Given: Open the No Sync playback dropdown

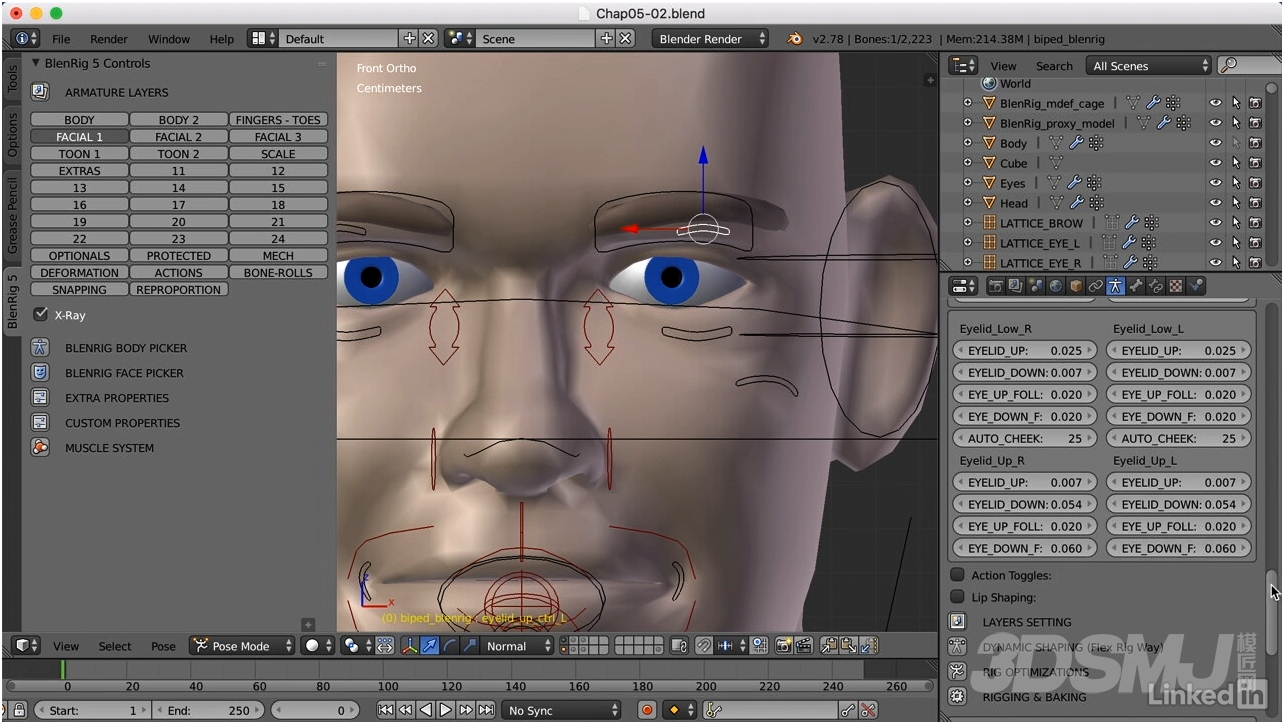Looking at the screenshot, I should click(x=562, y=710).
